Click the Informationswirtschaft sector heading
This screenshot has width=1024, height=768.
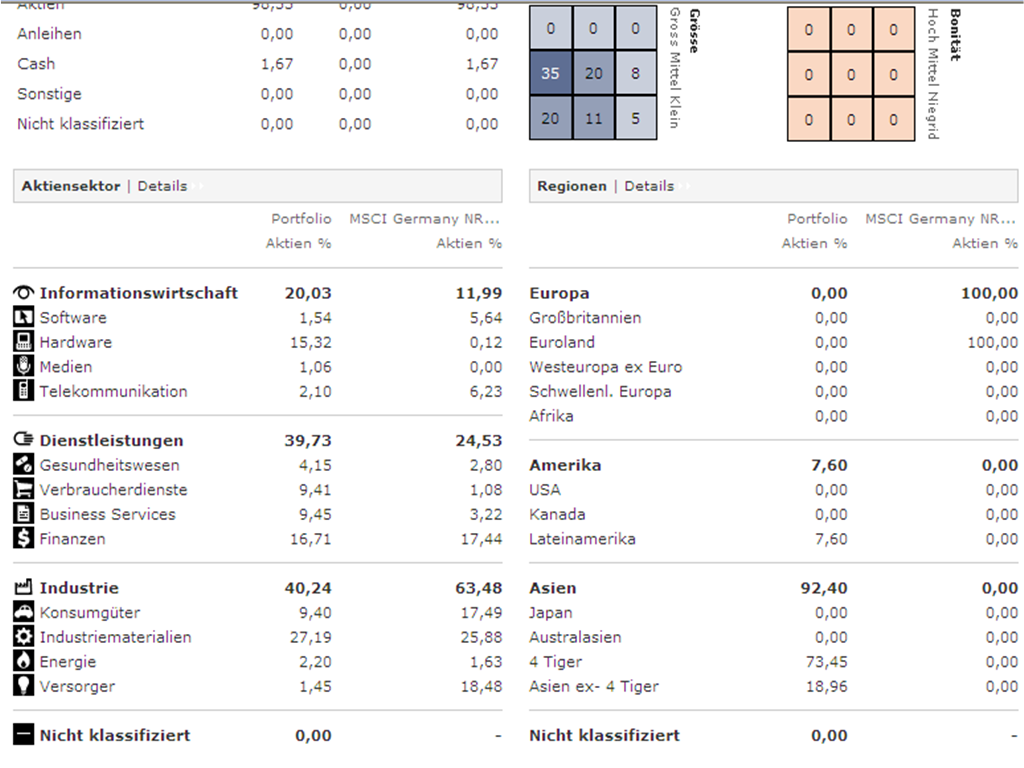click(138, 293)
